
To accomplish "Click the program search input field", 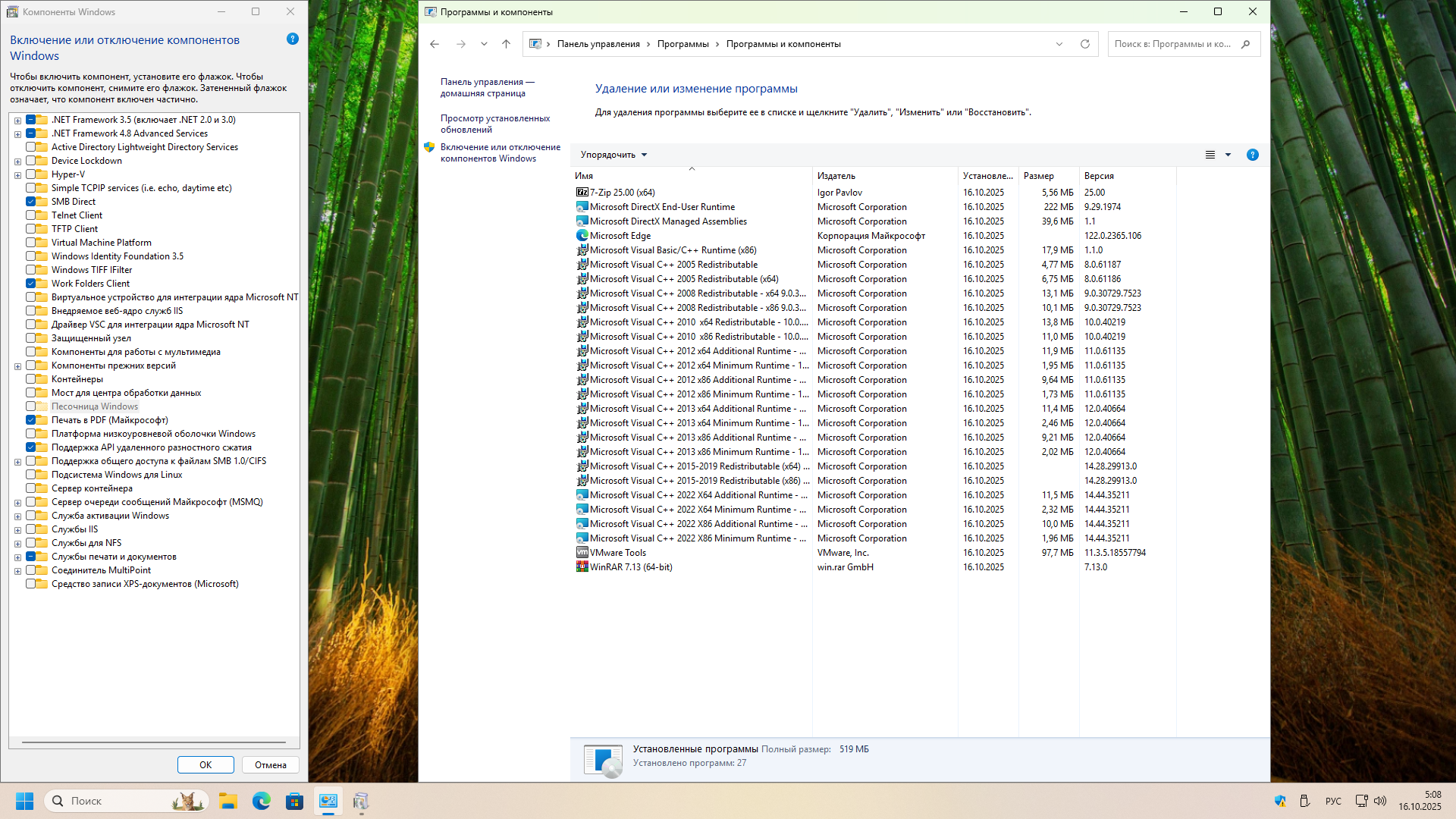I will (x=1172, y=44).
